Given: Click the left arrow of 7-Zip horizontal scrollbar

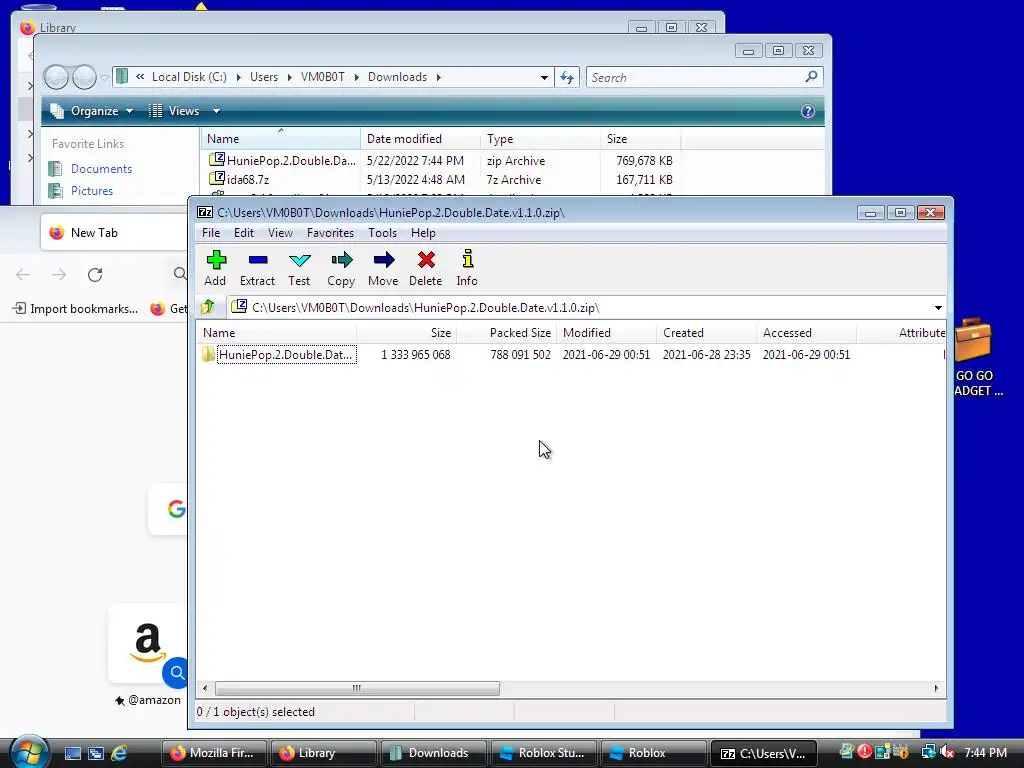Looking at the screenshot, I should (205, 688).
